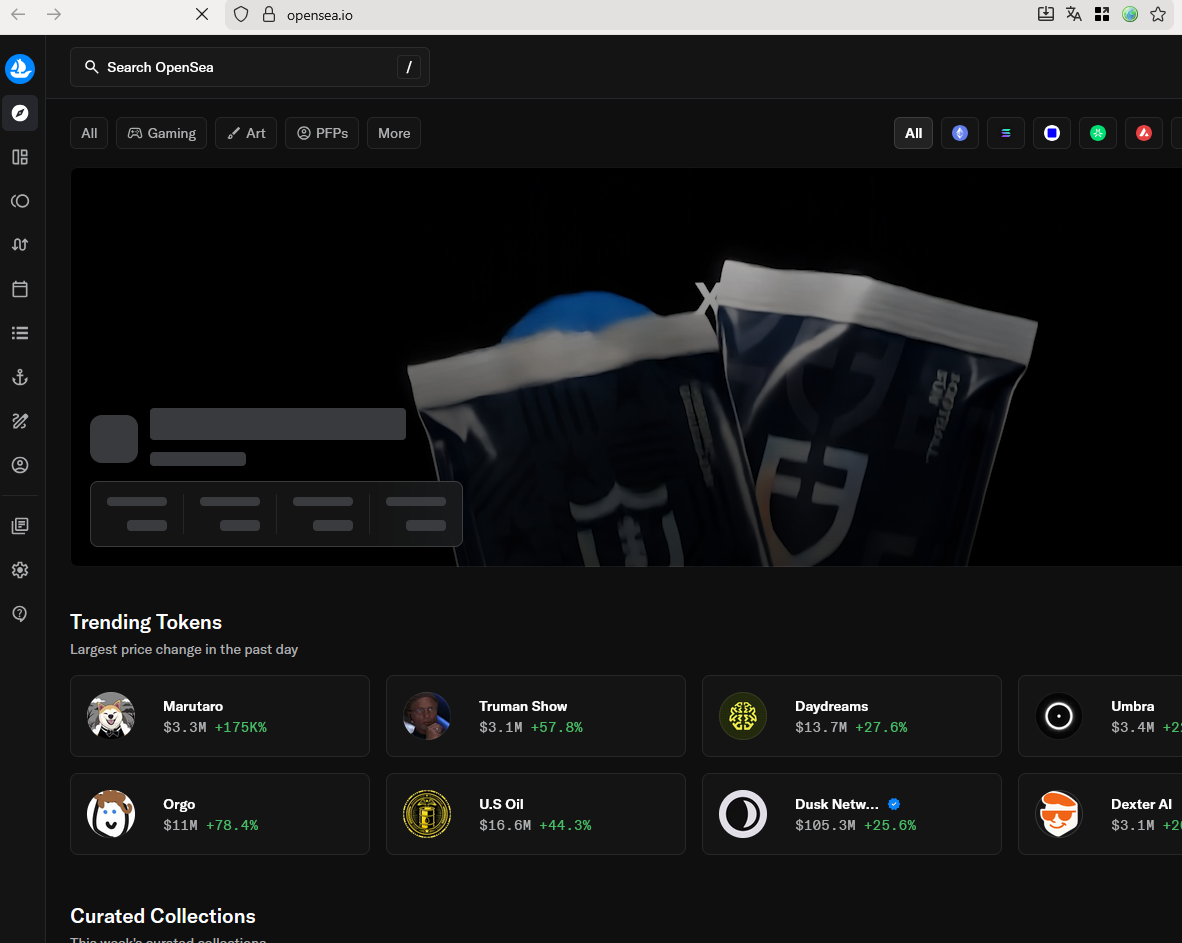Select the PFPs category tab
This screenshot has height=943, width=1182.
click(x=322, y=133)
